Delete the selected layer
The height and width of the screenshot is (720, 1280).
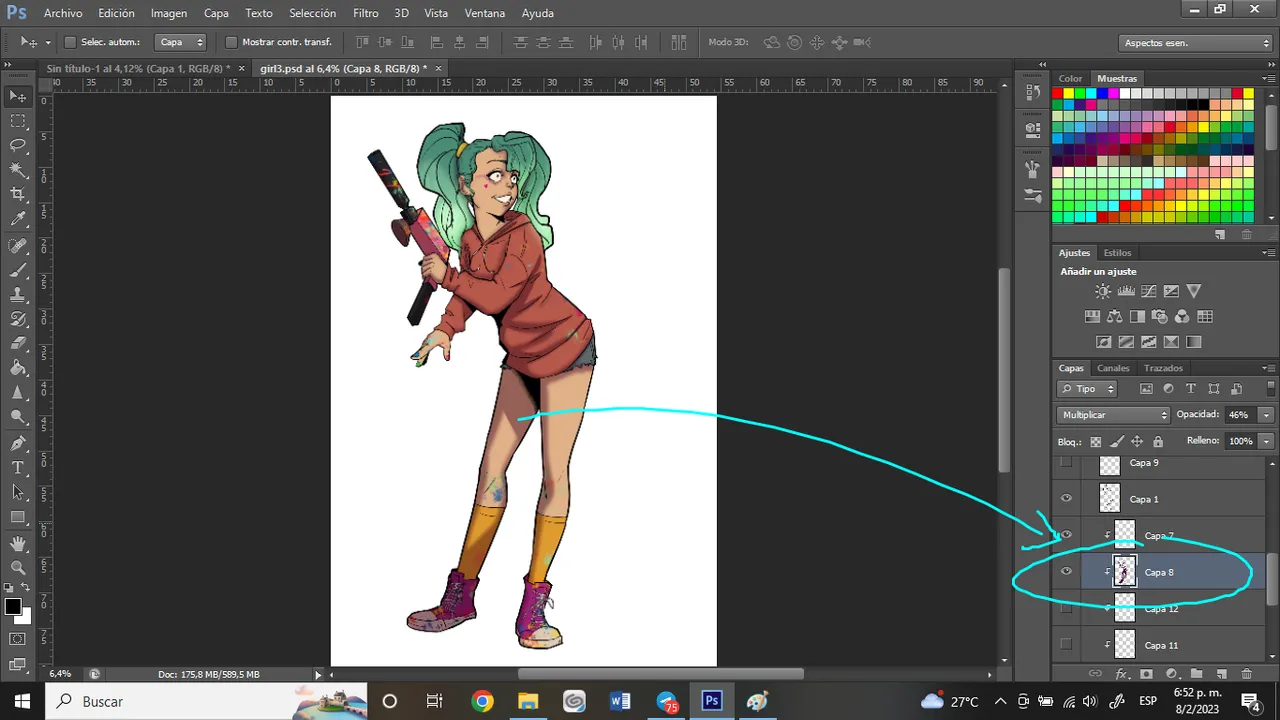pyautogui.click(x=1246, y=675)
